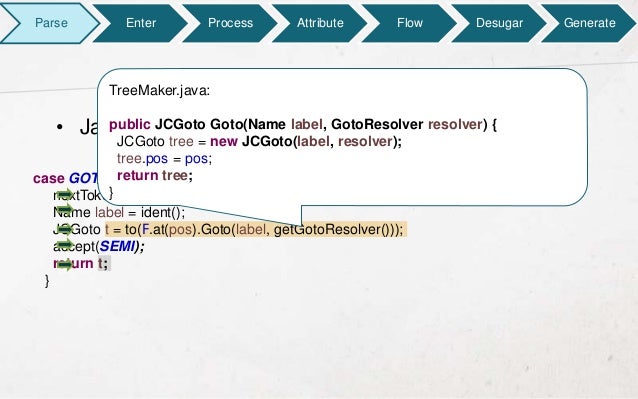The image size is (638, 399).
Task: Click the 'TreeMaker.java:' heading in callout
Action: pos(160,90)
